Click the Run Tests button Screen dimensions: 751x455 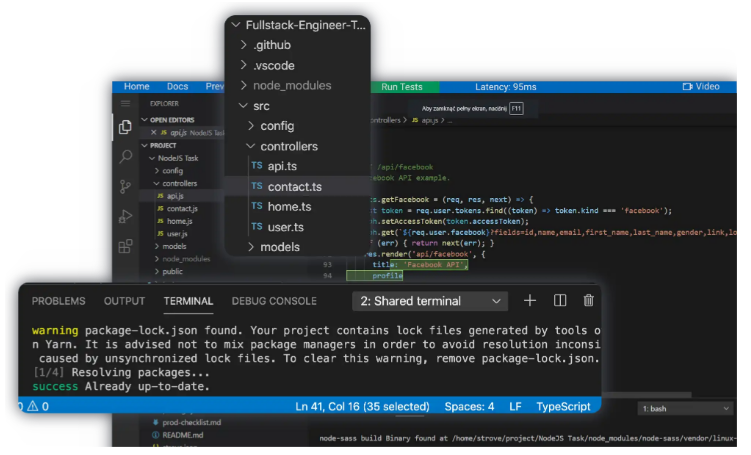[402, 87]
